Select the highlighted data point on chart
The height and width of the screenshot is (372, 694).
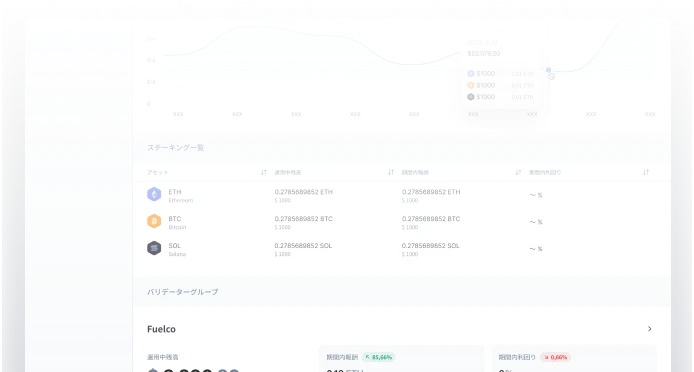tap(548, 70)
